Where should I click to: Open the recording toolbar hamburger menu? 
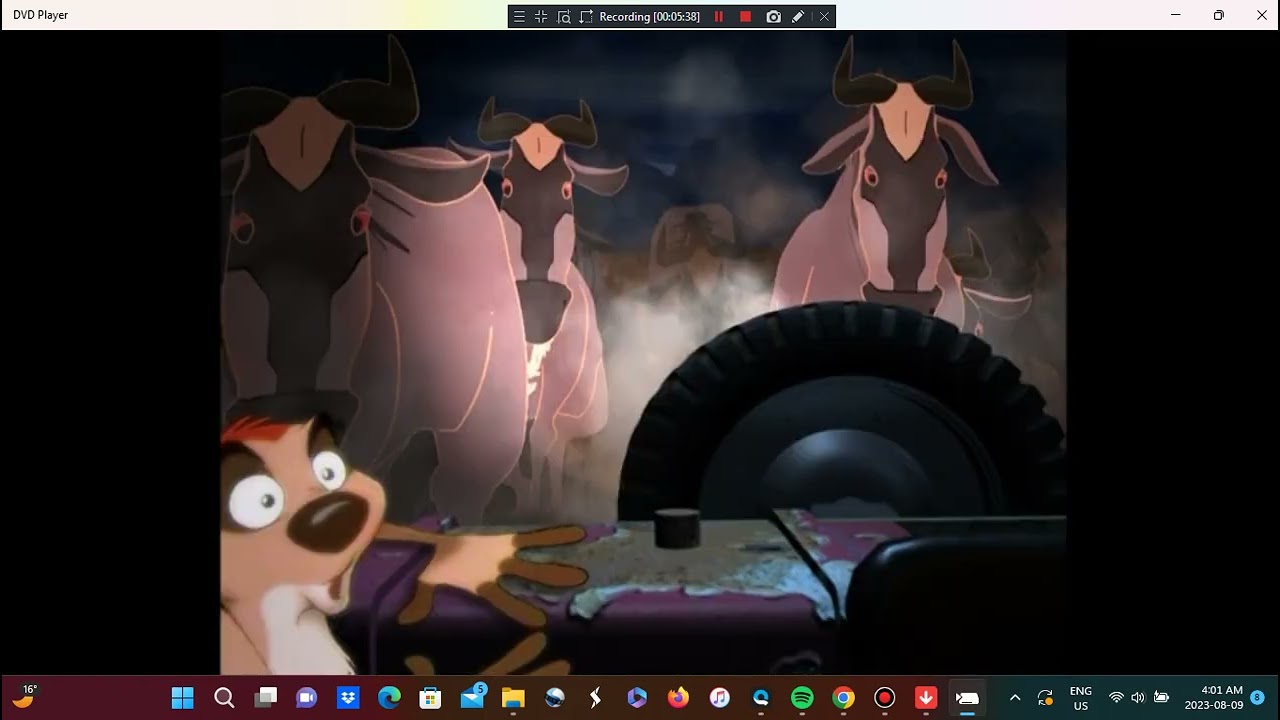[x=519, y=17]
